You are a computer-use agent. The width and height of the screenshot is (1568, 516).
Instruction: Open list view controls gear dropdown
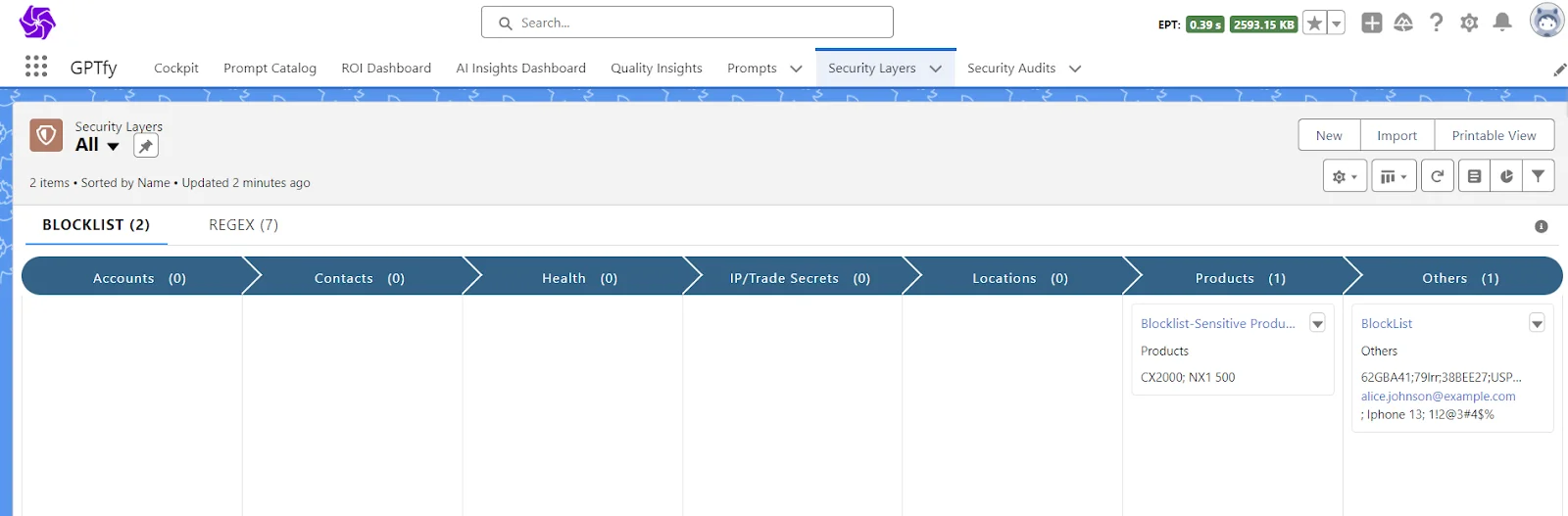(1344, 176)
